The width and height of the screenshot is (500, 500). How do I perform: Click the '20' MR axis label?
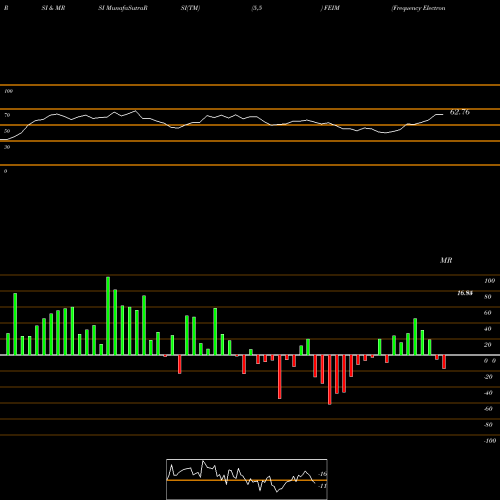tap(488, 345)
